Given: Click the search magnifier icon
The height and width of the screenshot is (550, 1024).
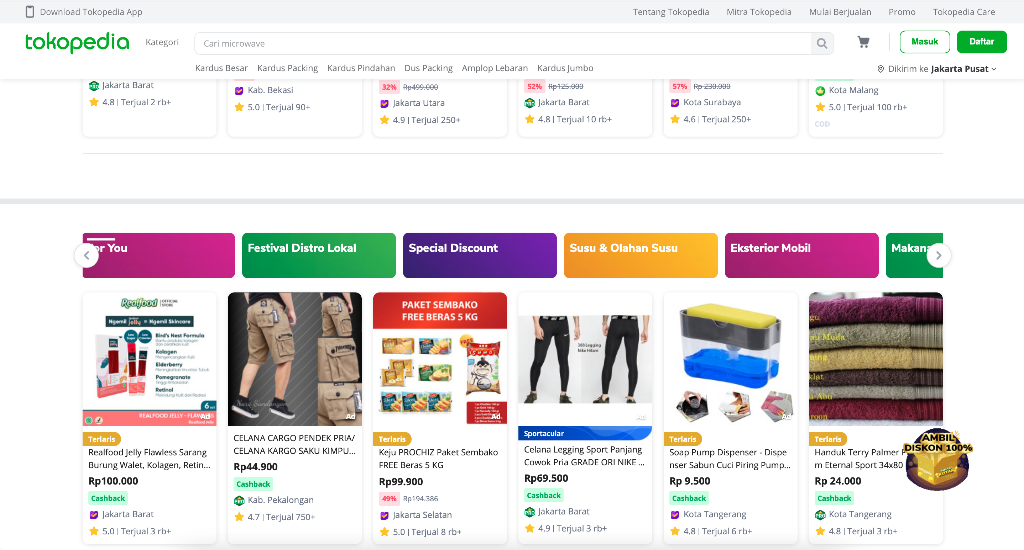Looking at the screenshot, I should (822, 43).
